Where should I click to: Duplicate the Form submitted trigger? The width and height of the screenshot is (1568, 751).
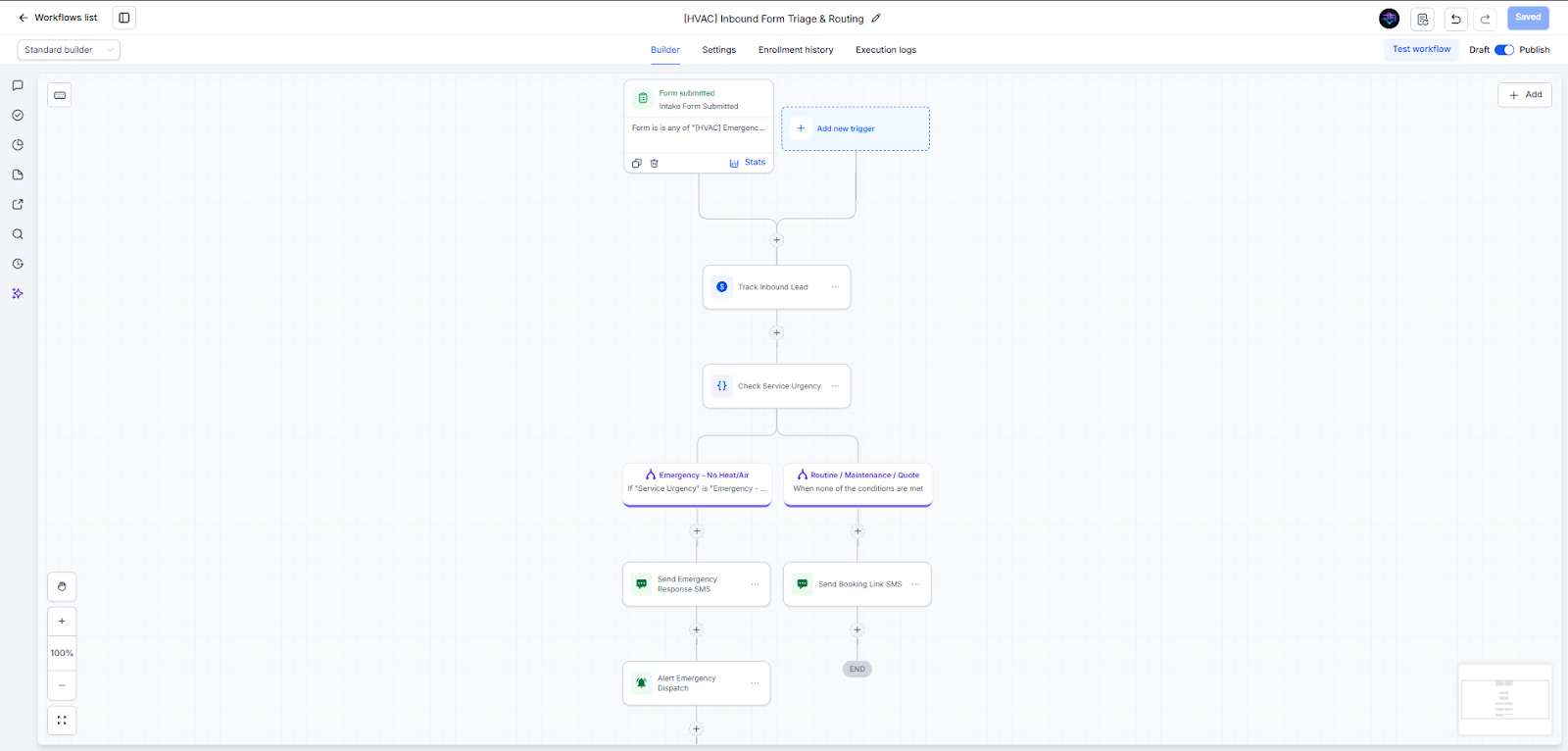637,163
